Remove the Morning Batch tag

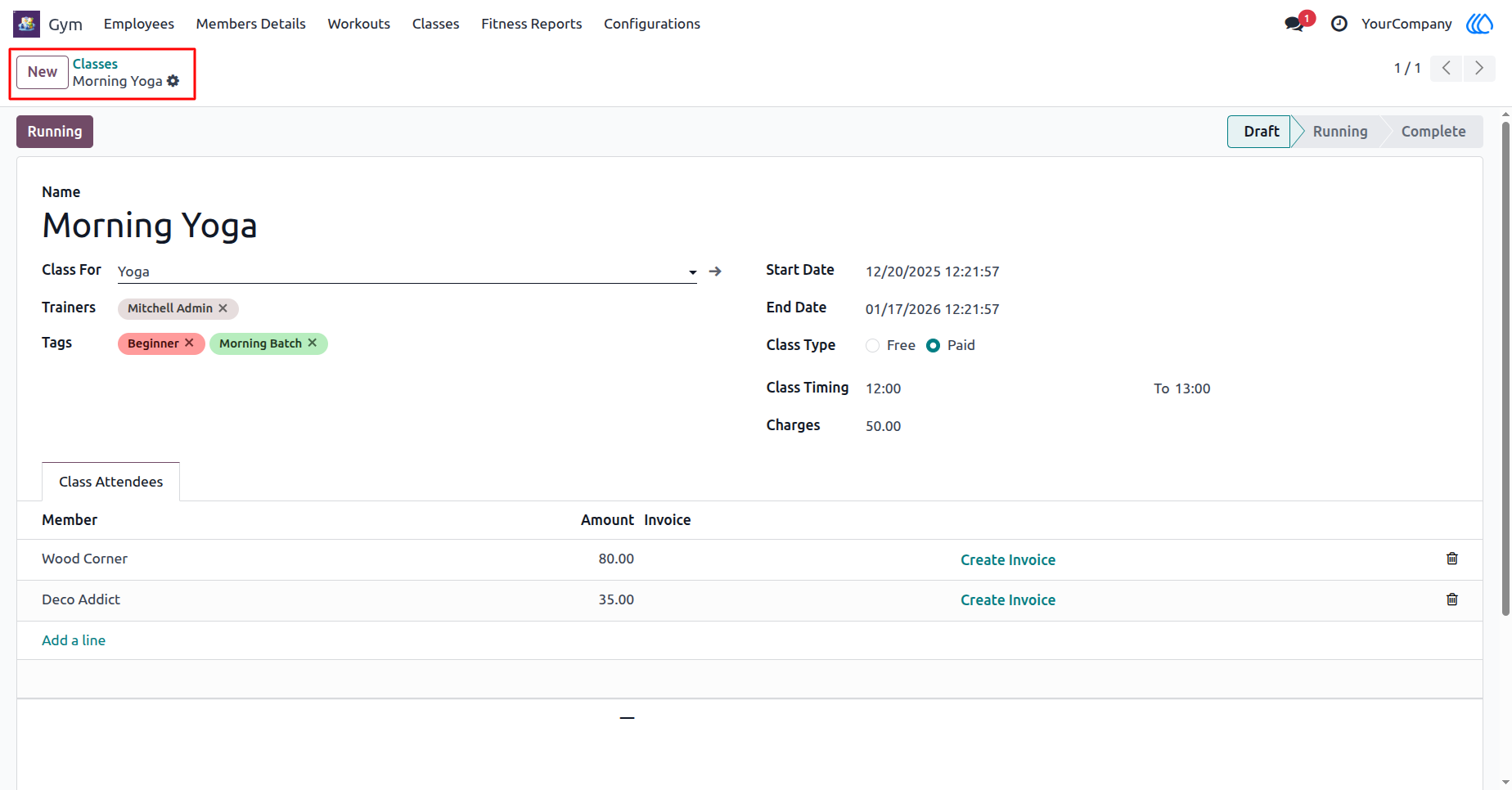313,343
